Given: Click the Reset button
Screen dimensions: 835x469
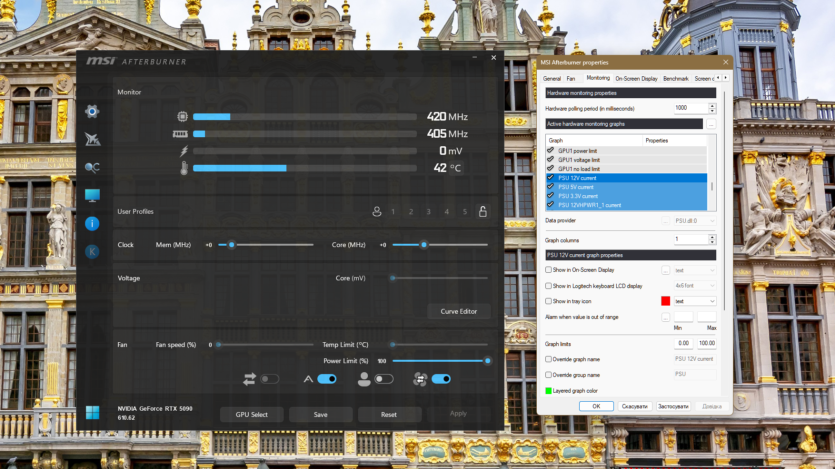Looking at the screenshot, I should (389, 415).
